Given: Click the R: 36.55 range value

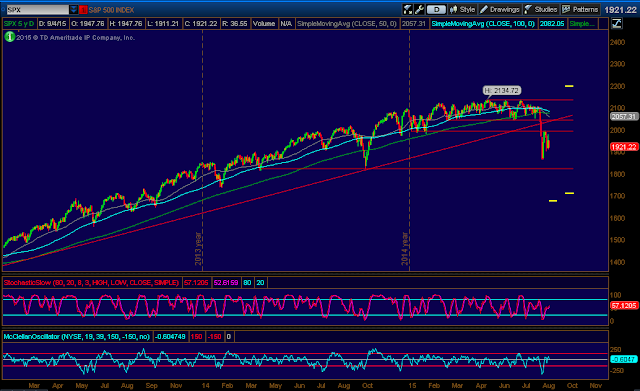Looking at the screenshot, I should (235, 24).
